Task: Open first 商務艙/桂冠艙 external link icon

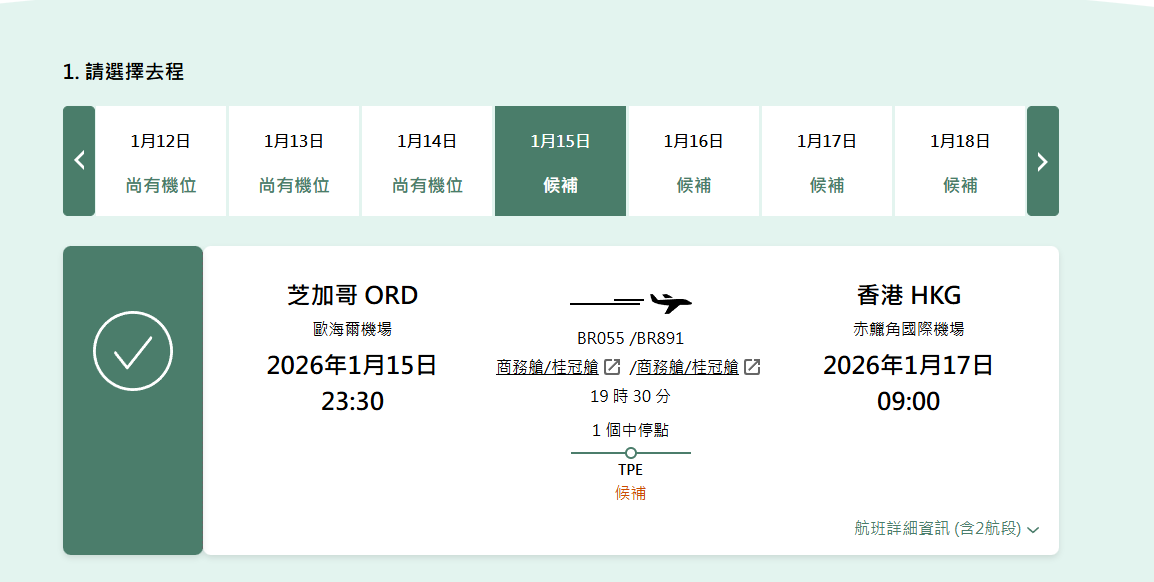Action: (x=612, y=367)
